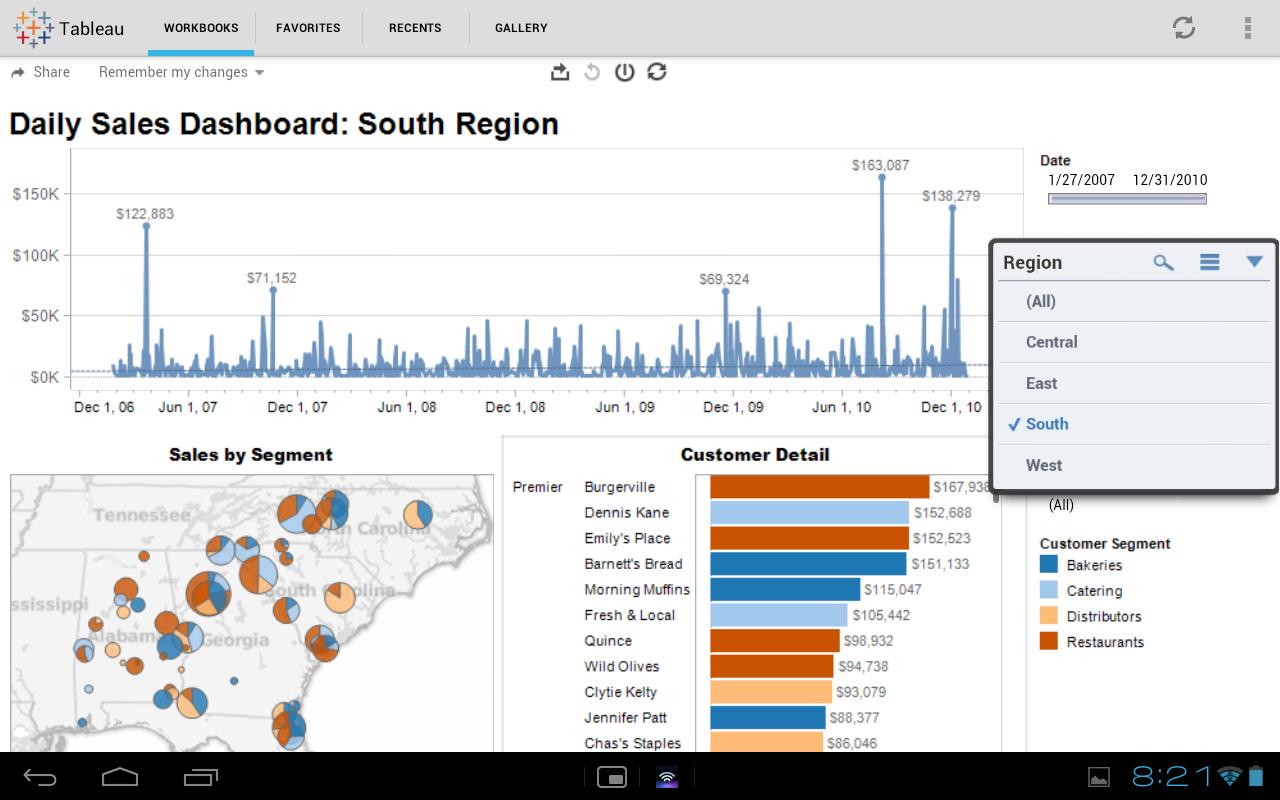
Task: Open the search icon in the Region filter
Action: click(1162, 262)
